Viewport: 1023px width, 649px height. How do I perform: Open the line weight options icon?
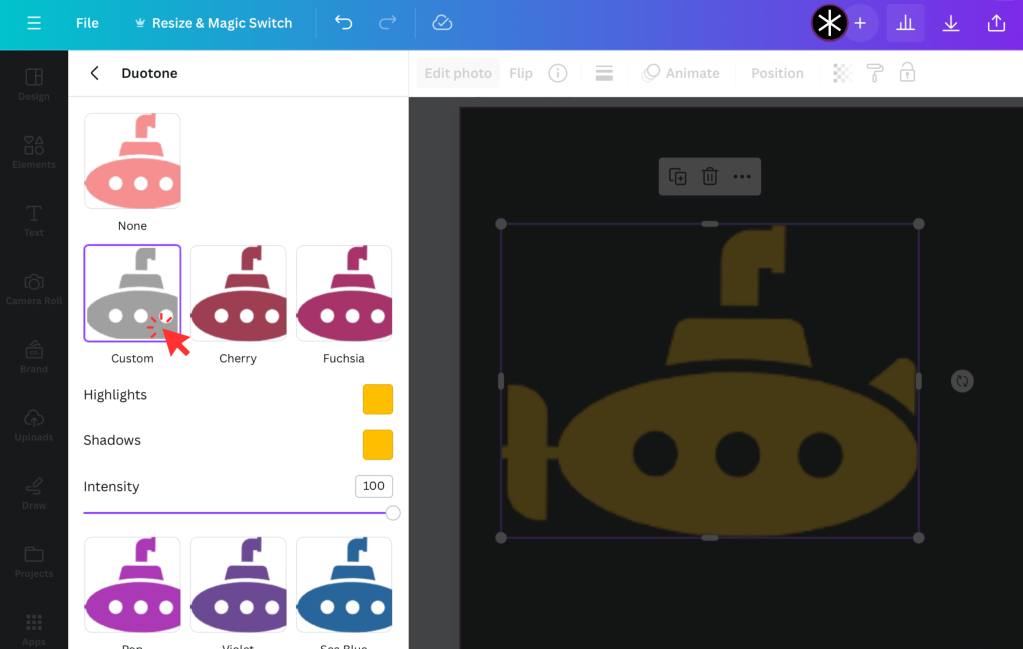604,73
